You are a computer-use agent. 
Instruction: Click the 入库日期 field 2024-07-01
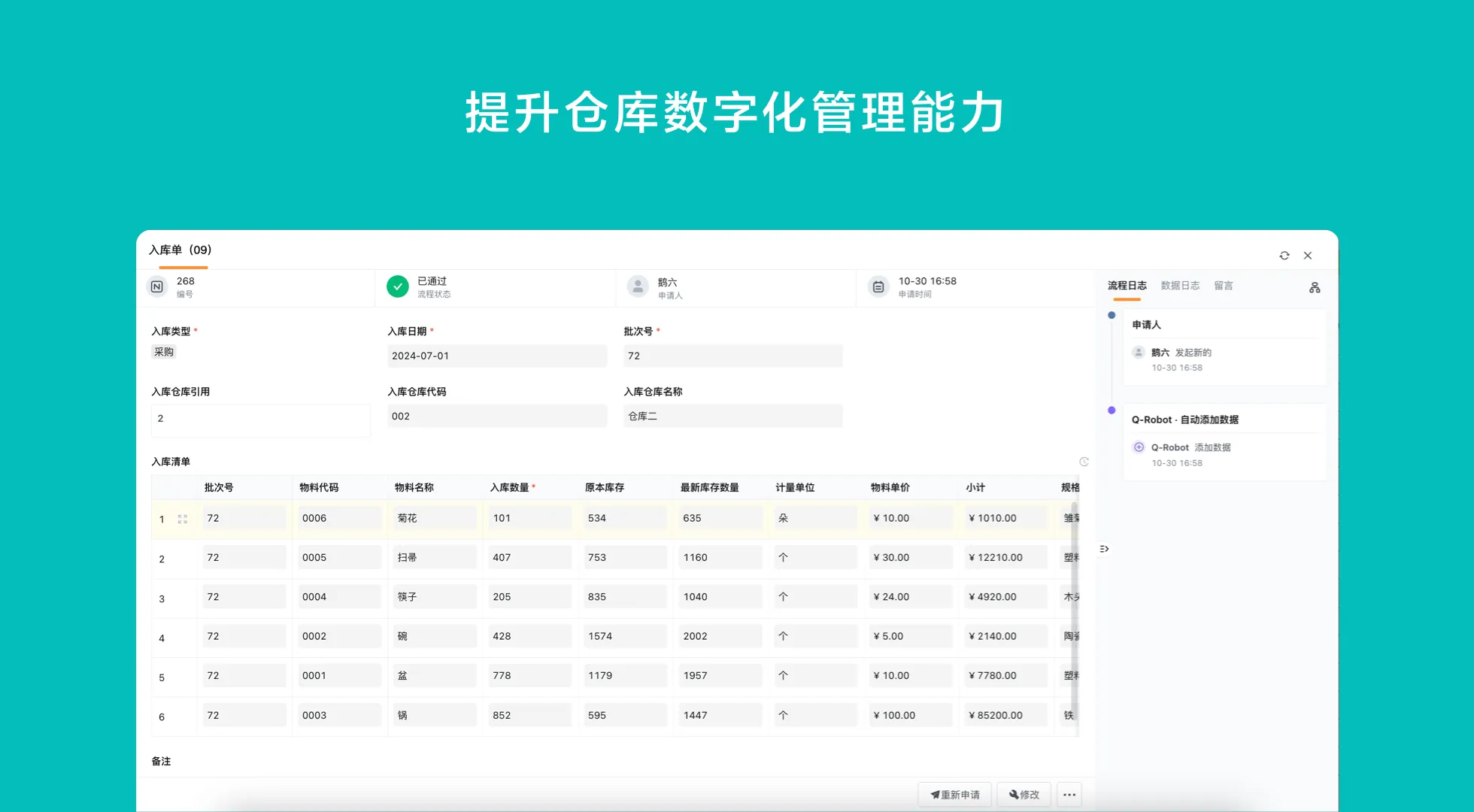(496, 356)
